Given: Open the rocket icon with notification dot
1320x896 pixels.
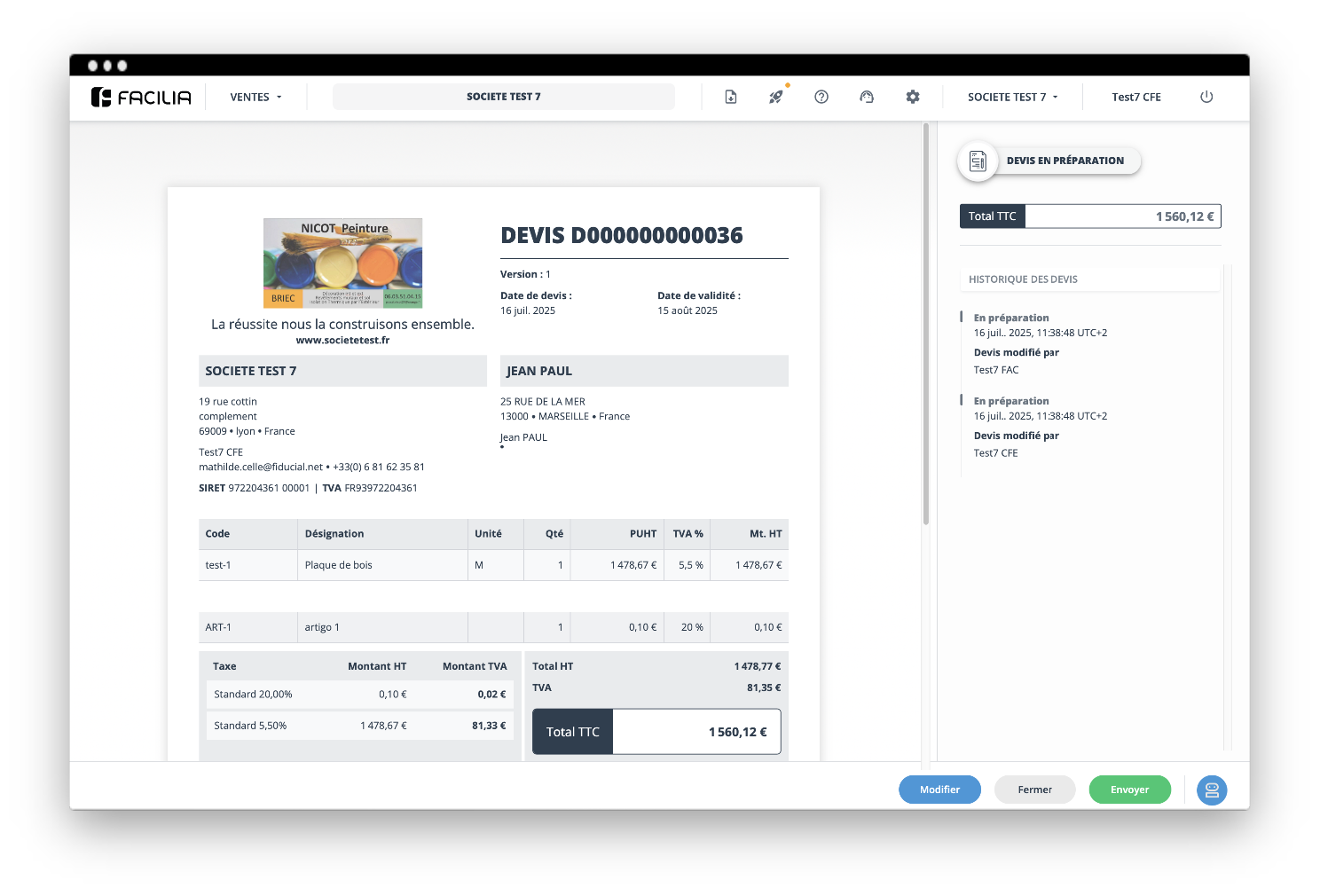Looking at the screenshot, I should [x=776, y=97].
